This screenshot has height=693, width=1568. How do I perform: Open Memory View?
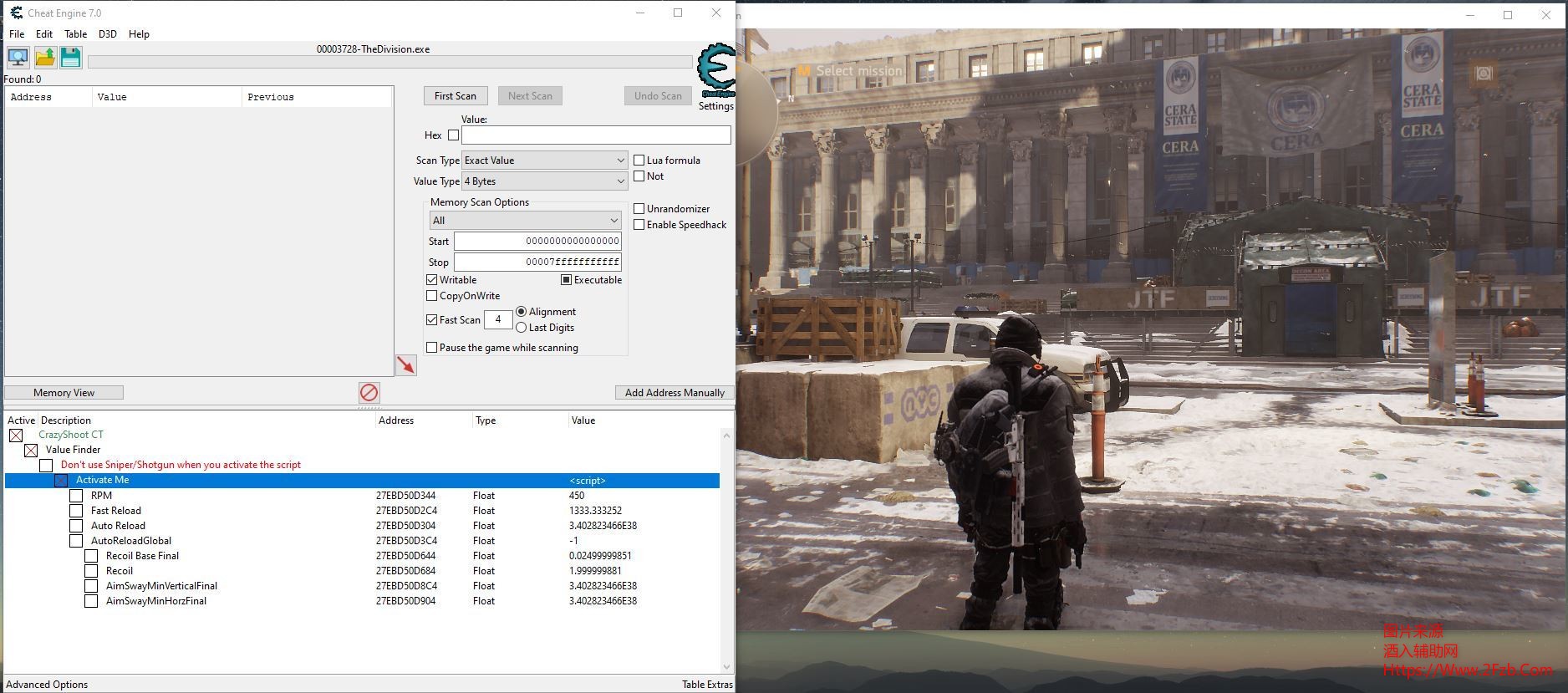pyautogui.click(x=64, y=393)
